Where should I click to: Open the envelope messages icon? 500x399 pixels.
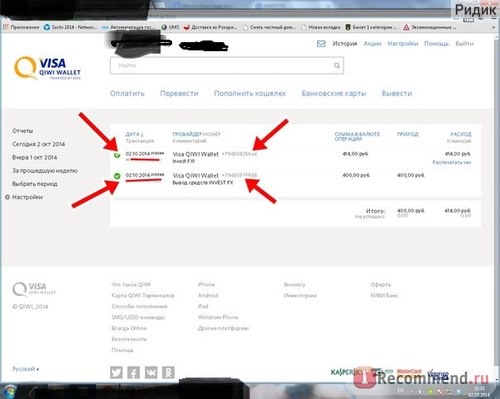pos(321,44)
